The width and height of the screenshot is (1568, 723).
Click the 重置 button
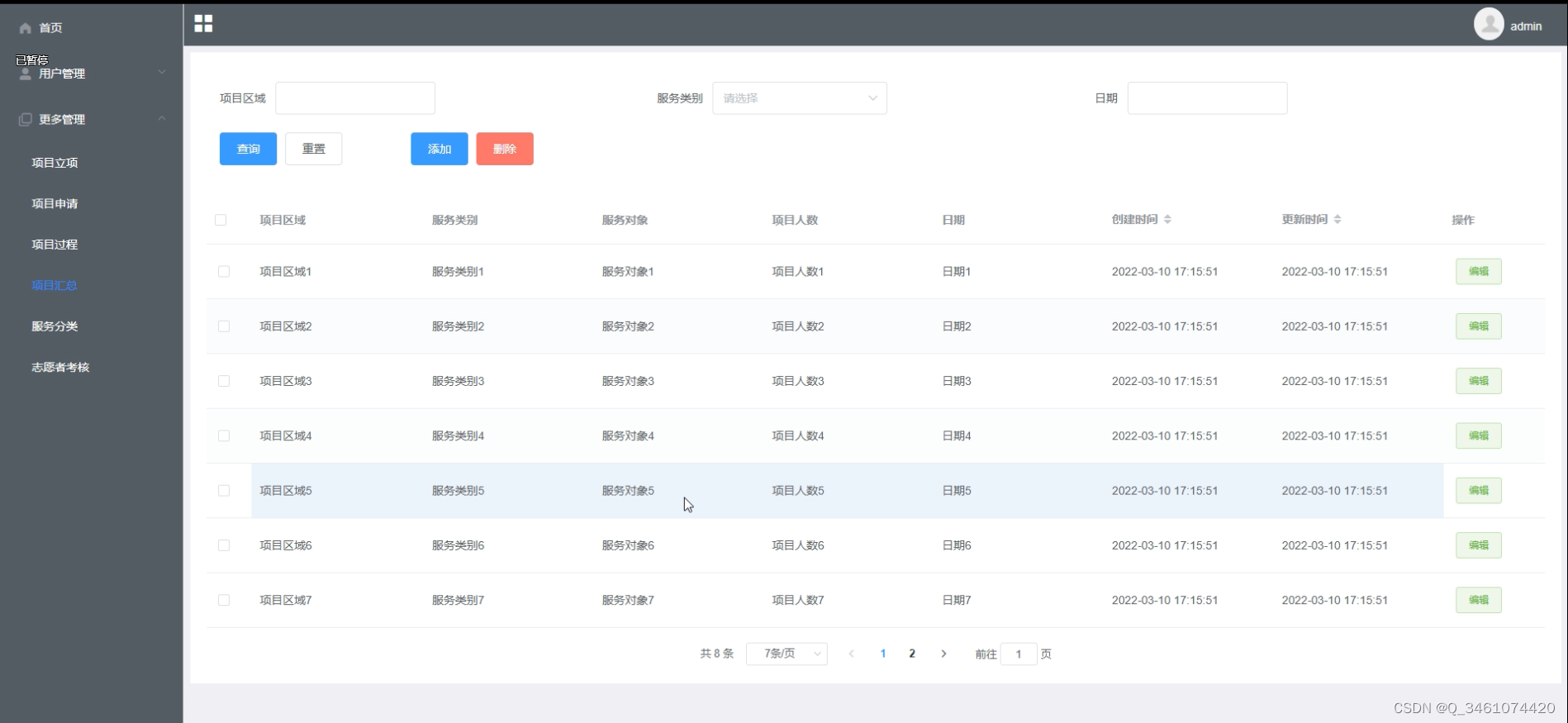(313, 149)
